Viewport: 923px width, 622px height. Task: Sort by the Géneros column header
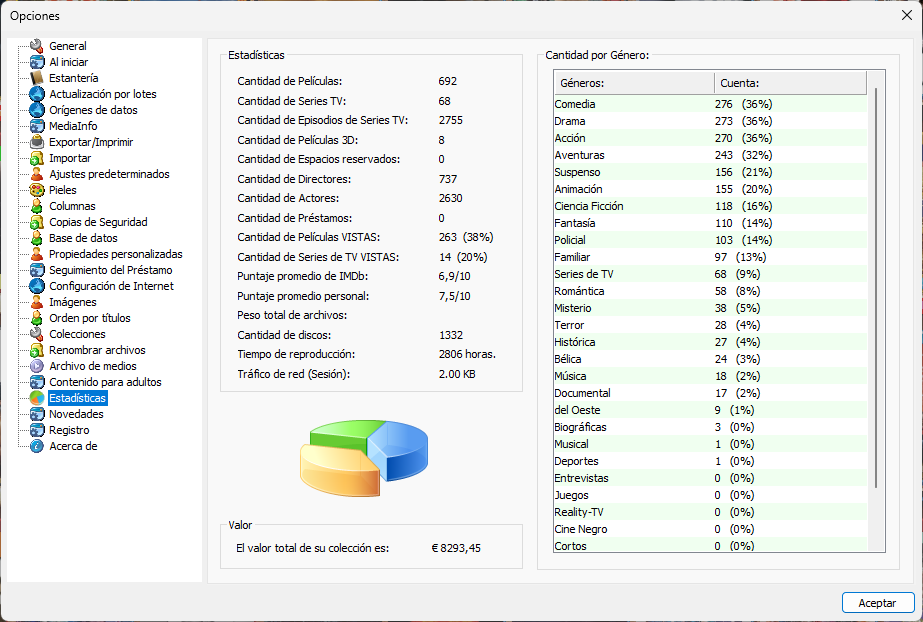tap(633, 83)
